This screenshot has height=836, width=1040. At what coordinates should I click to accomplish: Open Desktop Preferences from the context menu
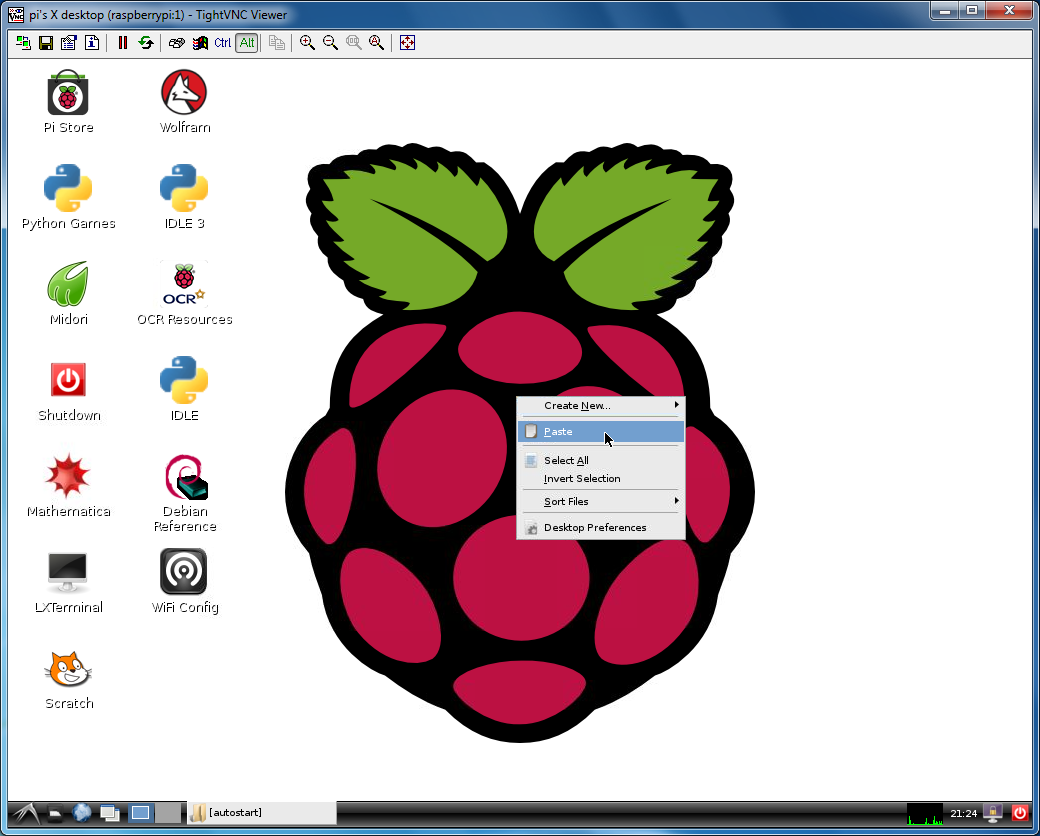pos(601,527)
